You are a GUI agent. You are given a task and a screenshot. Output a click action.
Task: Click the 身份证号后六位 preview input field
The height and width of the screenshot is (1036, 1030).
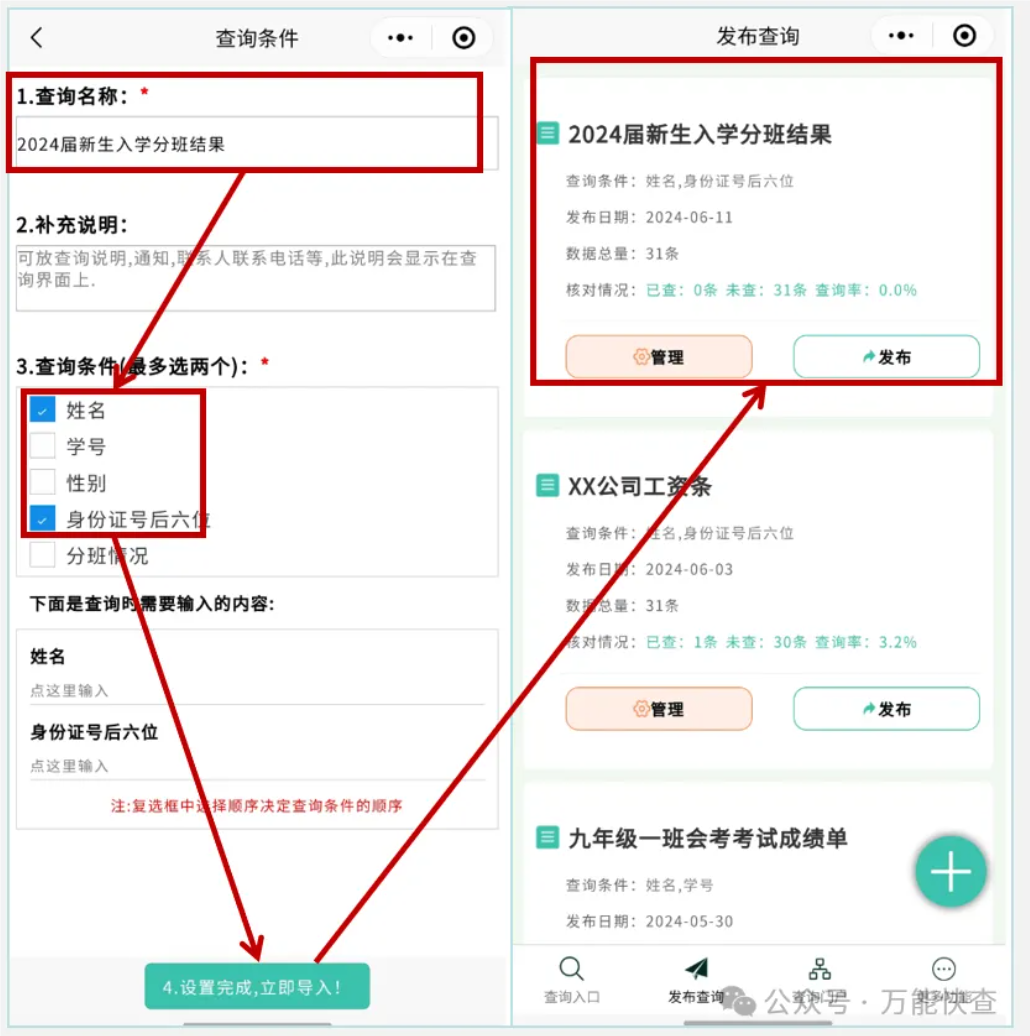257,766
